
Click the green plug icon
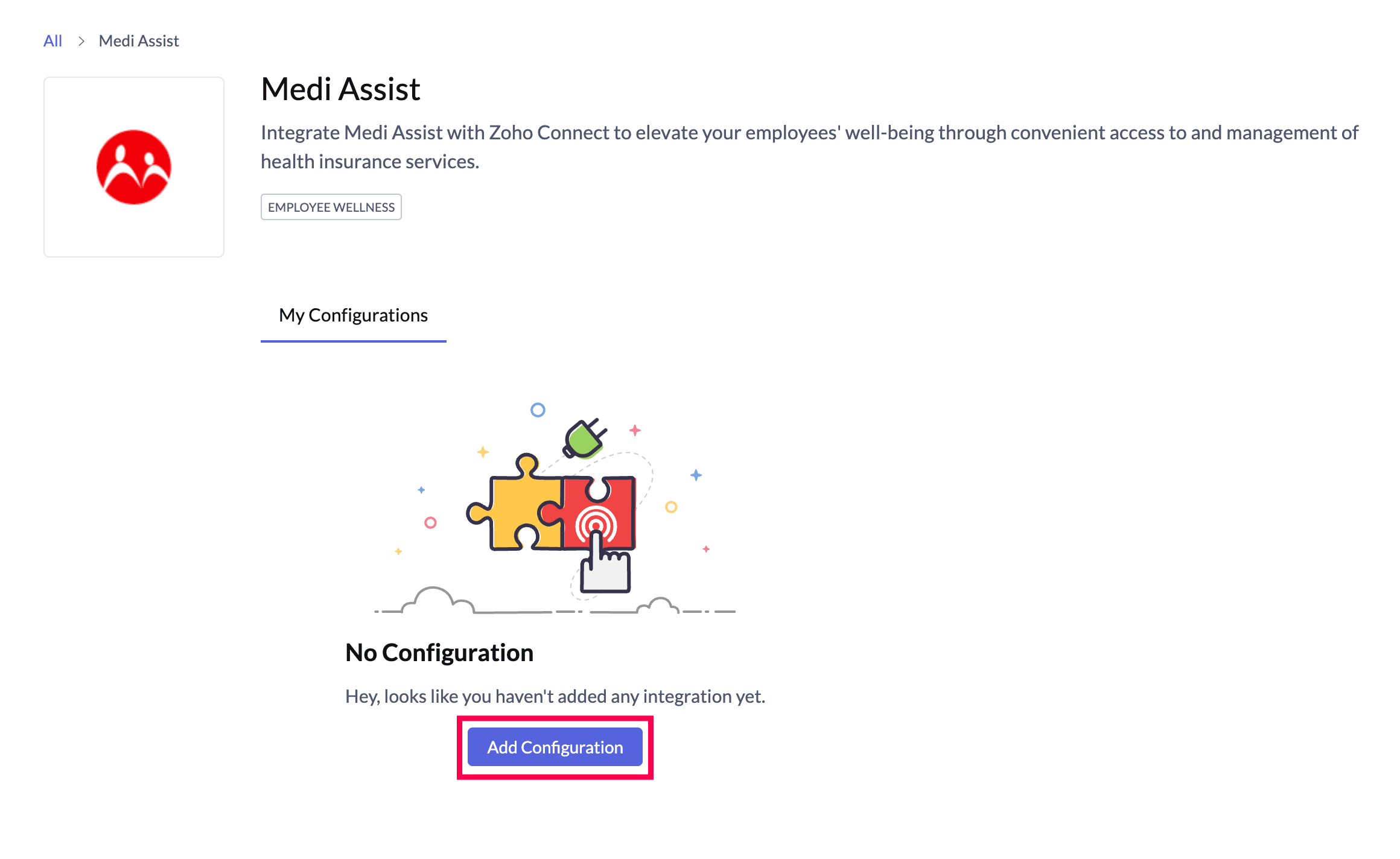click(584, 439)
